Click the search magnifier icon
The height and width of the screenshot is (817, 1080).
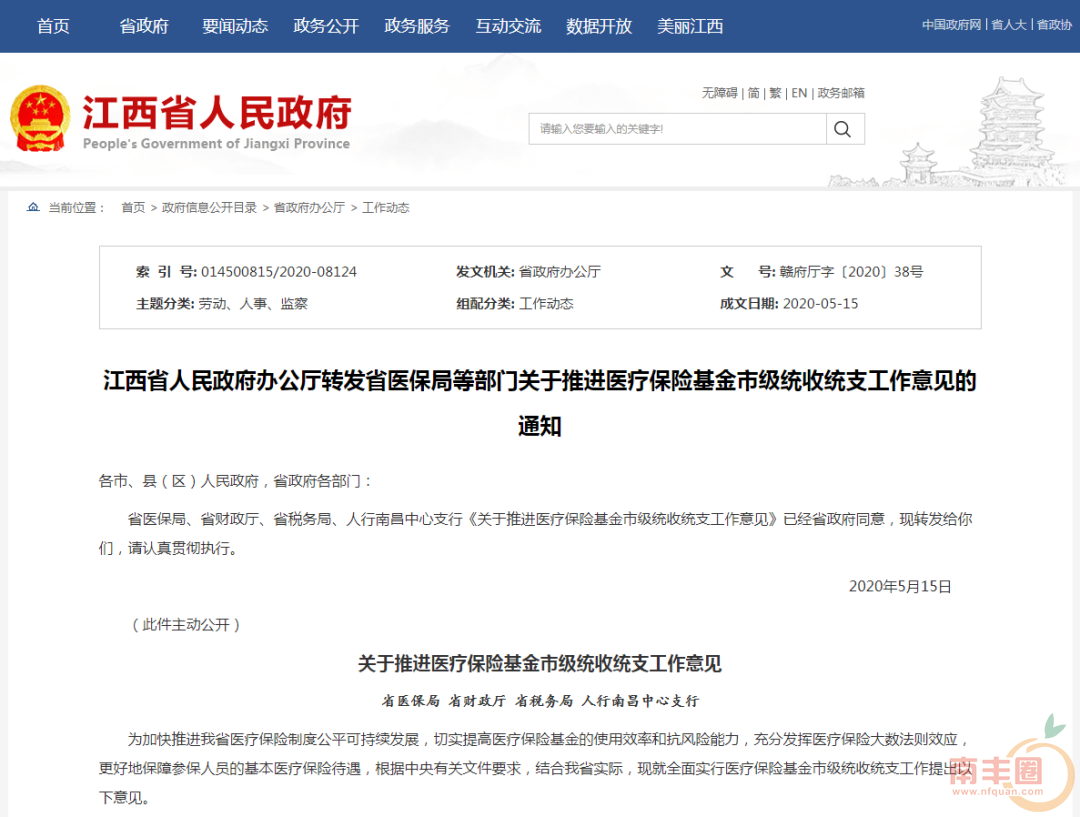point(843,129)
